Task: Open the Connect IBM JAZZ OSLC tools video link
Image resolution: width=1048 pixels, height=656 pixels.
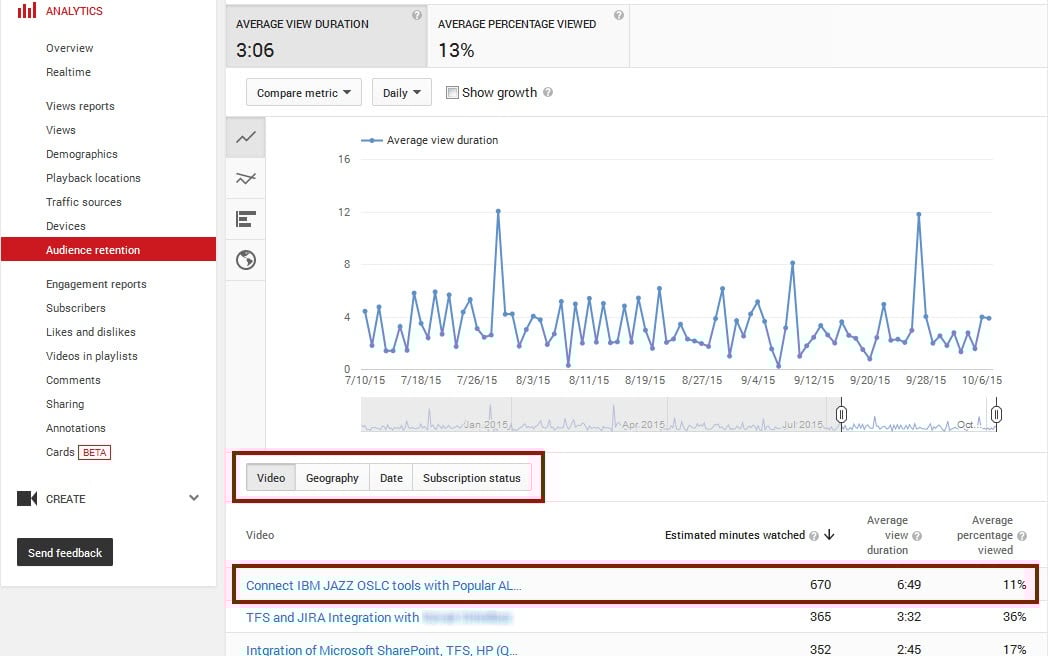Action: pos(384,586)
